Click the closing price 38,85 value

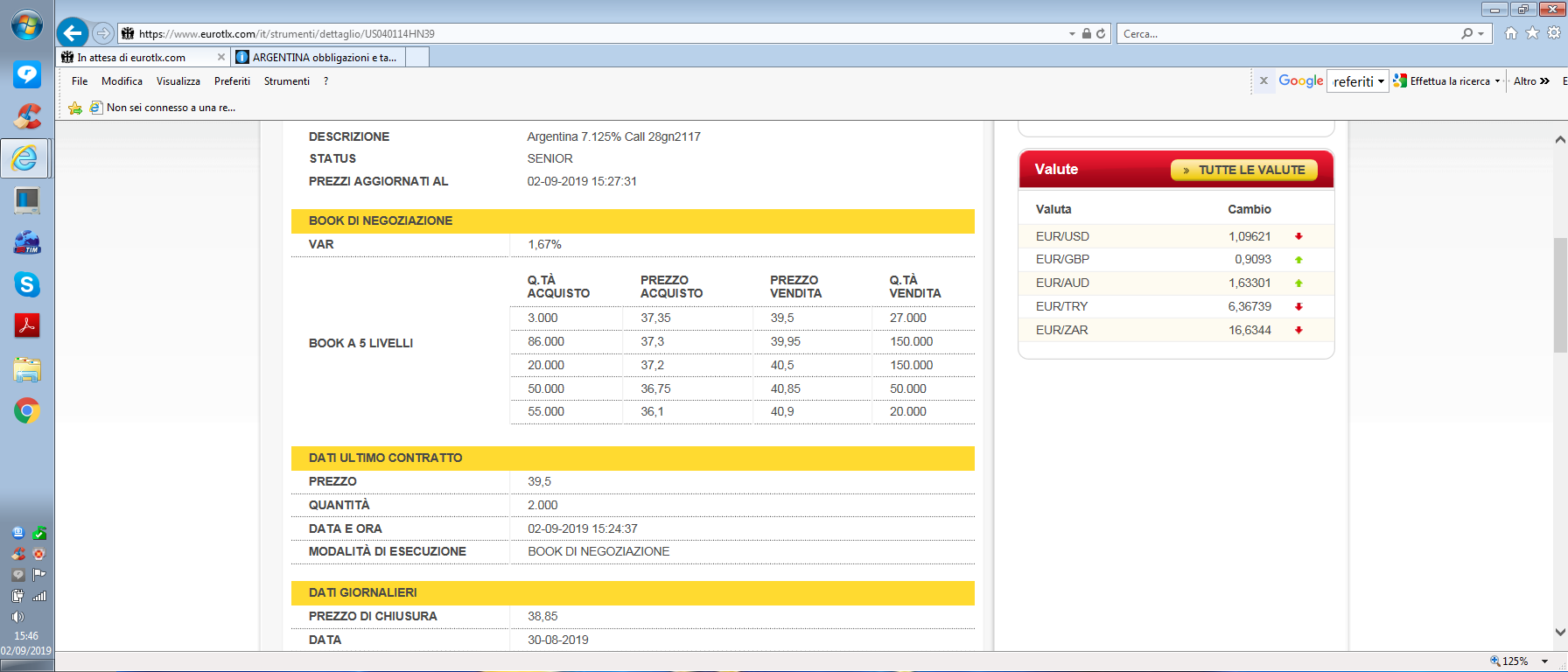pos(542,616)
